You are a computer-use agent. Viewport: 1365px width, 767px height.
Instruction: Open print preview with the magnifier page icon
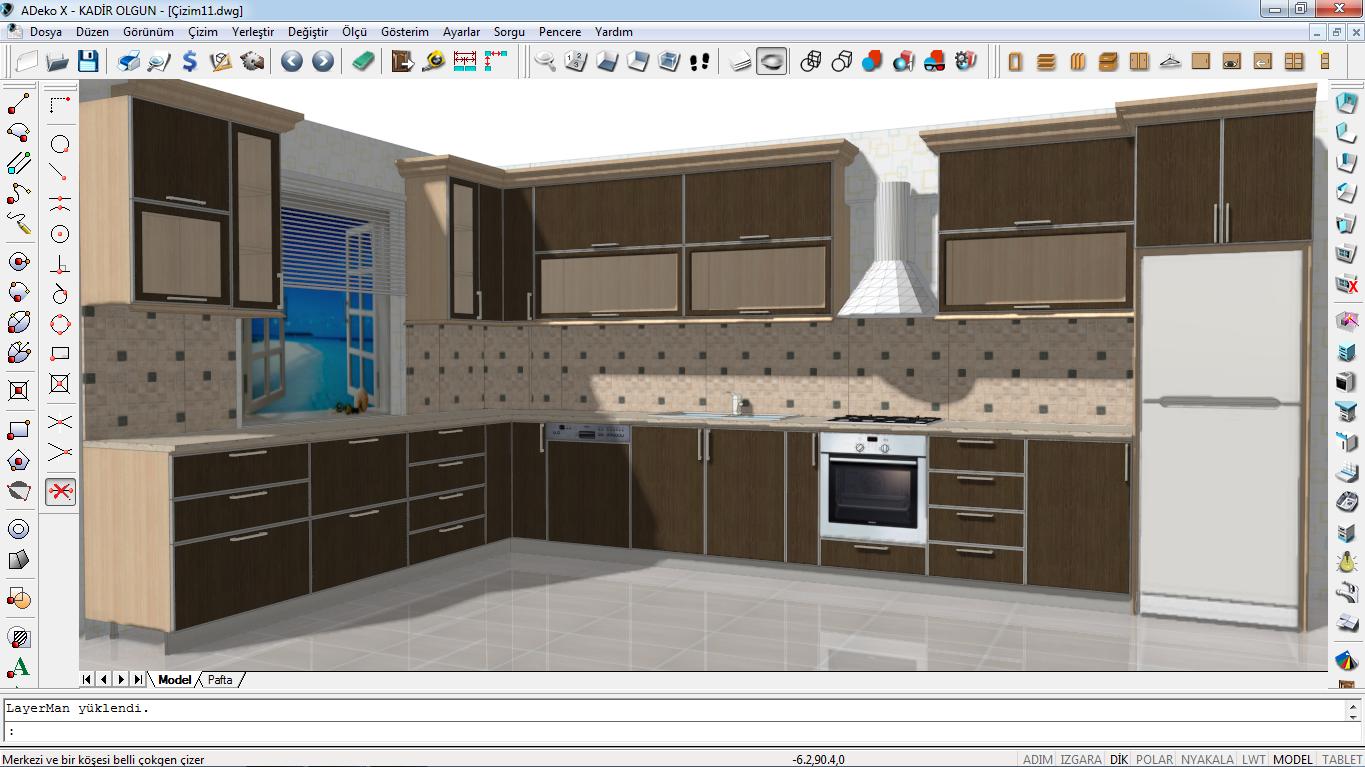click(x=158, y=62)
